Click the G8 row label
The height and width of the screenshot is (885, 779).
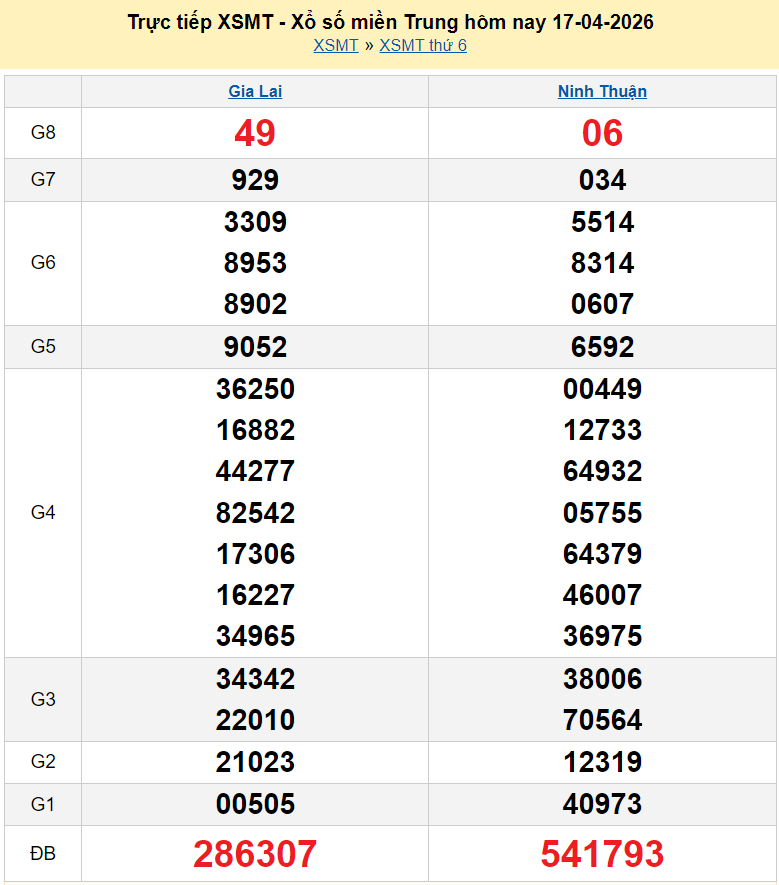43,133
